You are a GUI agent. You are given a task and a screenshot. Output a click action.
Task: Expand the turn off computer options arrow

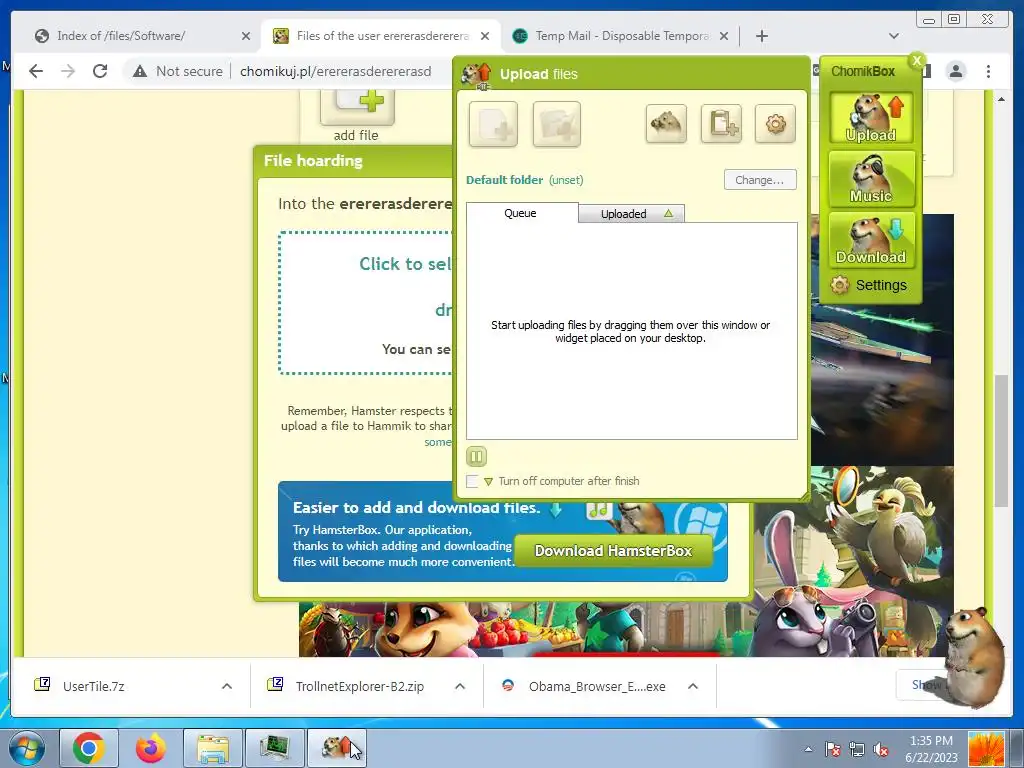(488, 482)
